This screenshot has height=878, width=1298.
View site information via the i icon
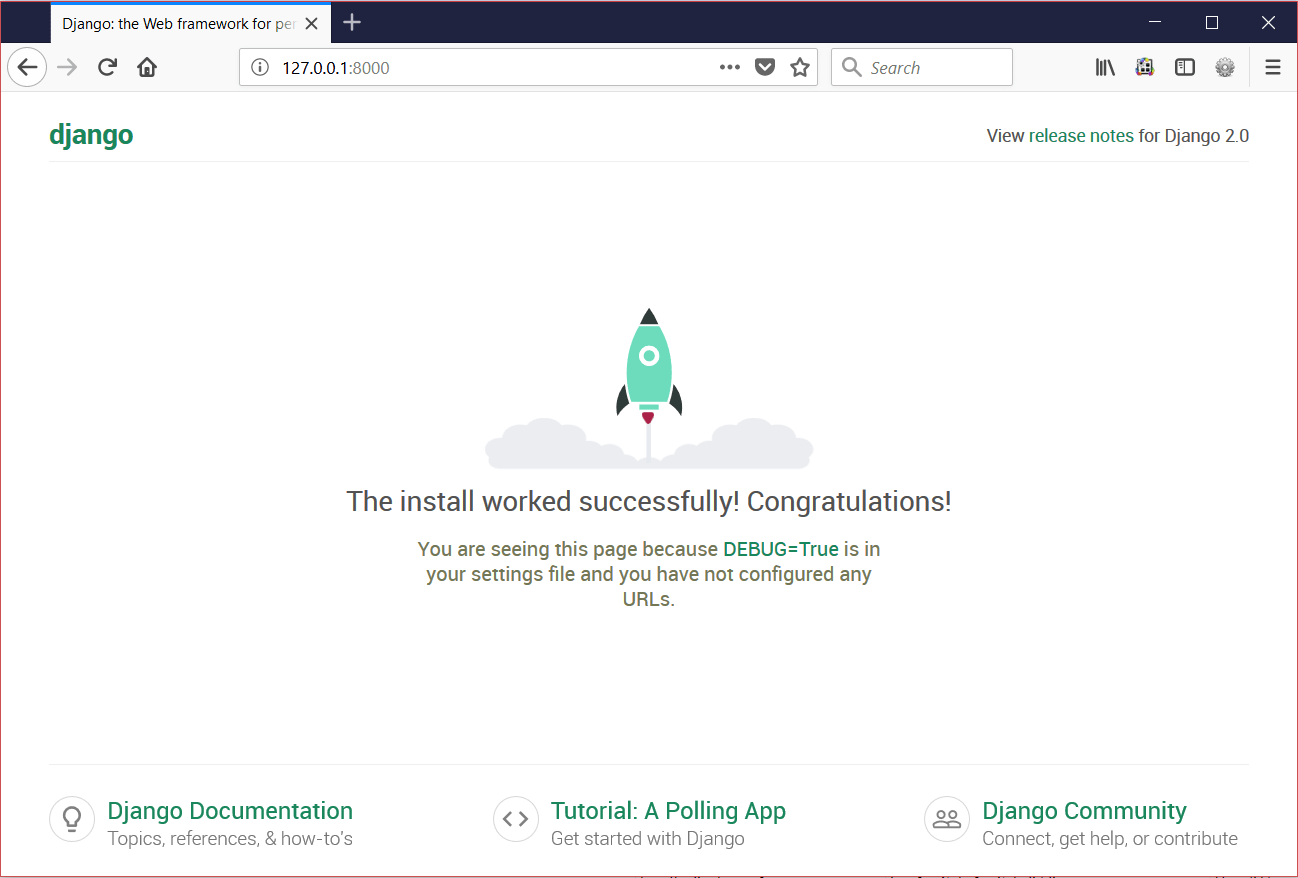pyautogui.click(x=259, y=67)
